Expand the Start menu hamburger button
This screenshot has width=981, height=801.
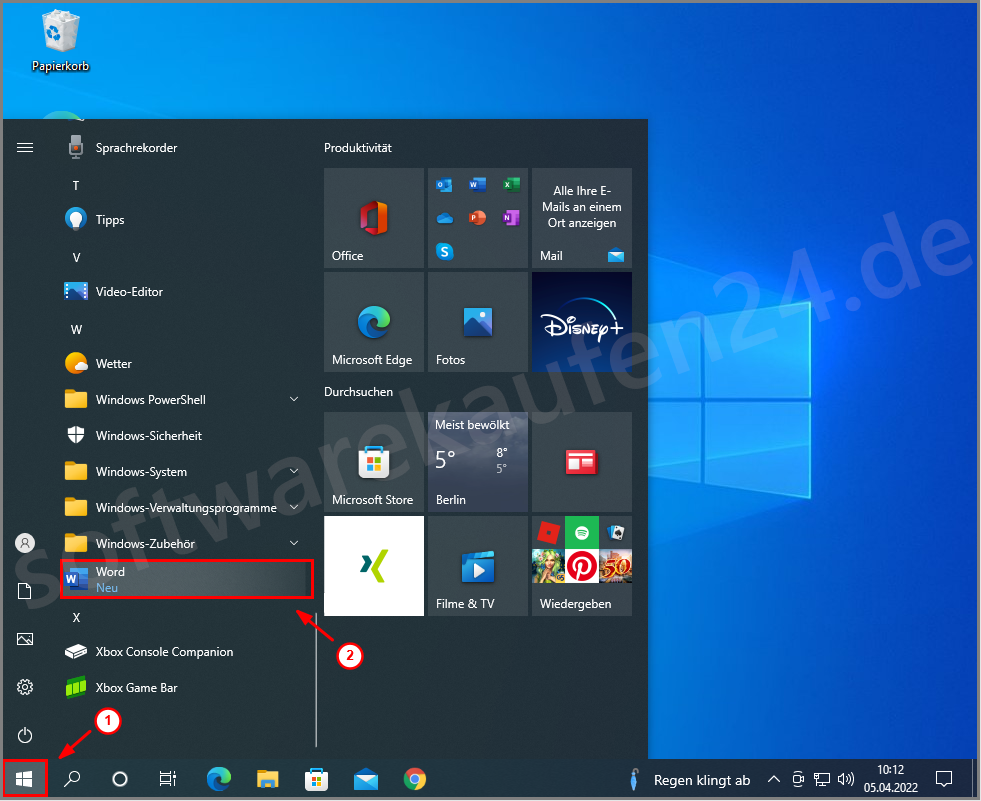pos(25,148)
